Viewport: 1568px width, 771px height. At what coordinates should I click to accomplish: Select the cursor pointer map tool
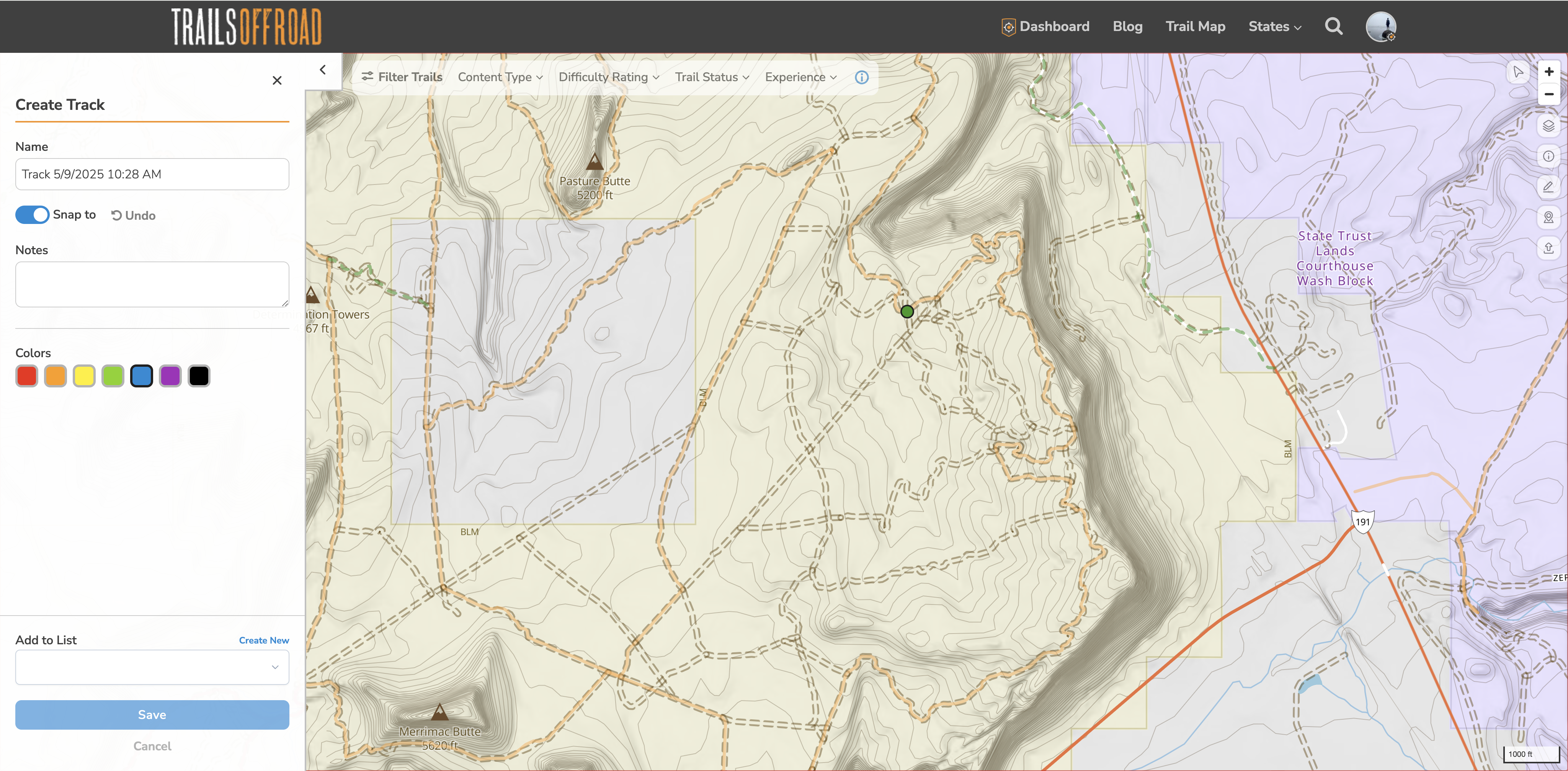[x=1518, y=72]
